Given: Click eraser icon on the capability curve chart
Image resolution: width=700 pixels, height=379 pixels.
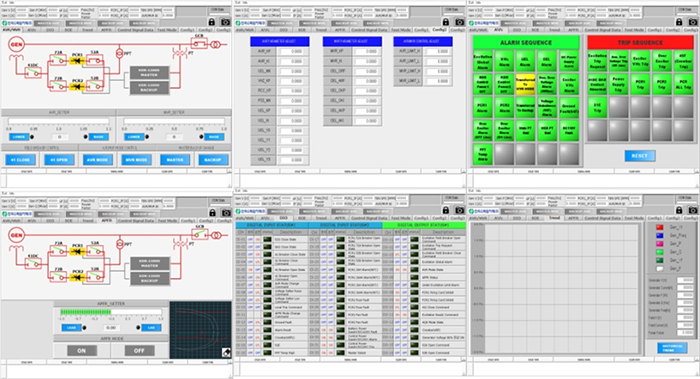Looking at the screenshot, I should (227, 353).
